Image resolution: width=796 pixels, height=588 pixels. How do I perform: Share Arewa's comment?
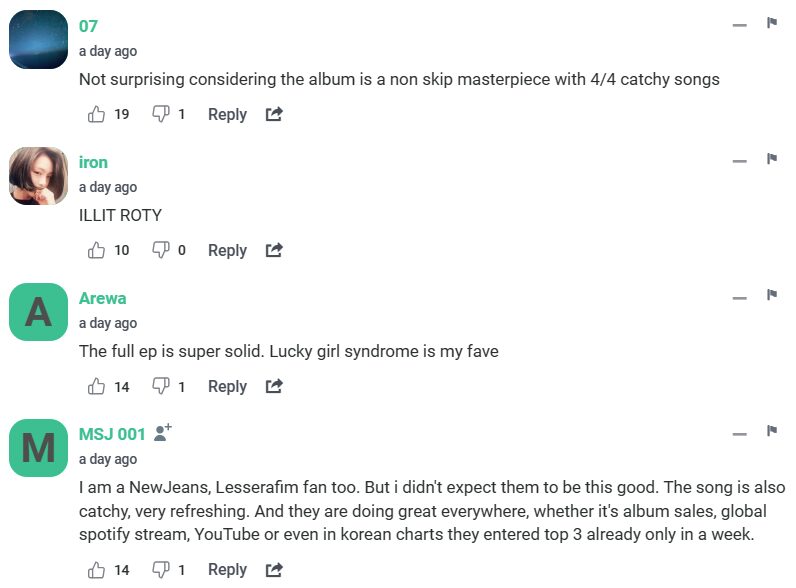click(x=274, y=387)
